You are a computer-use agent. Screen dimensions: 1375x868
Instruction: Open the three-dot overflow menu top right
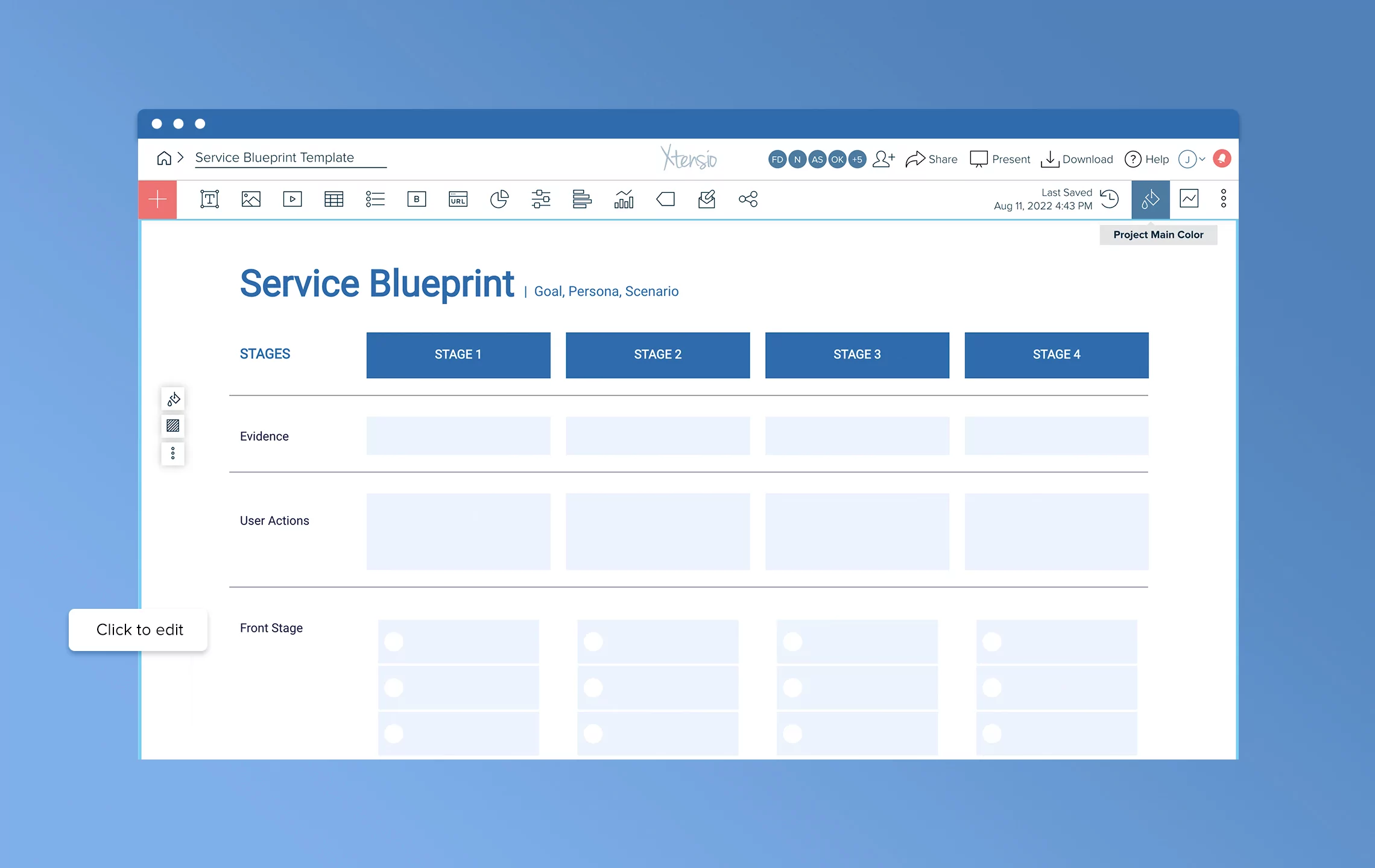click(1223, 199)
